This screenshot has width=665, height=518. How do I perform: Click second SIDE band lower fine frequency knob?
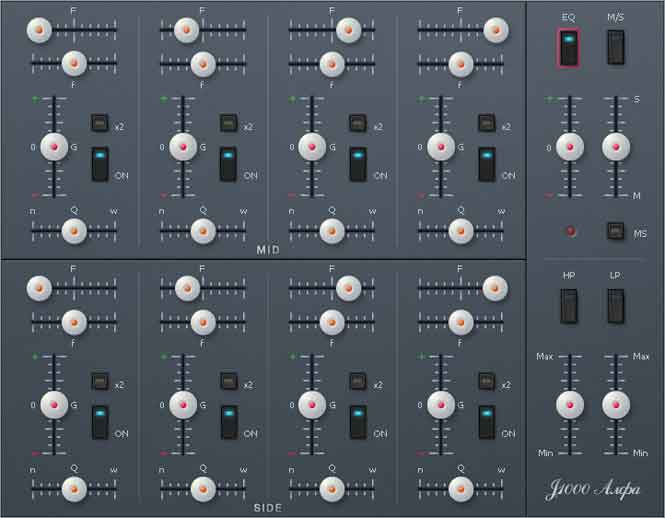point(203,322)
